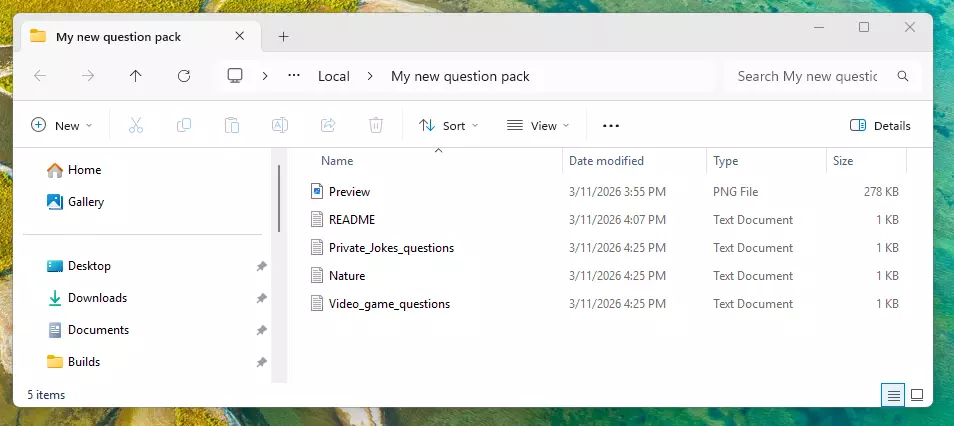
Task: Close the My new question pack tab
Action: [x=240, y=37]
